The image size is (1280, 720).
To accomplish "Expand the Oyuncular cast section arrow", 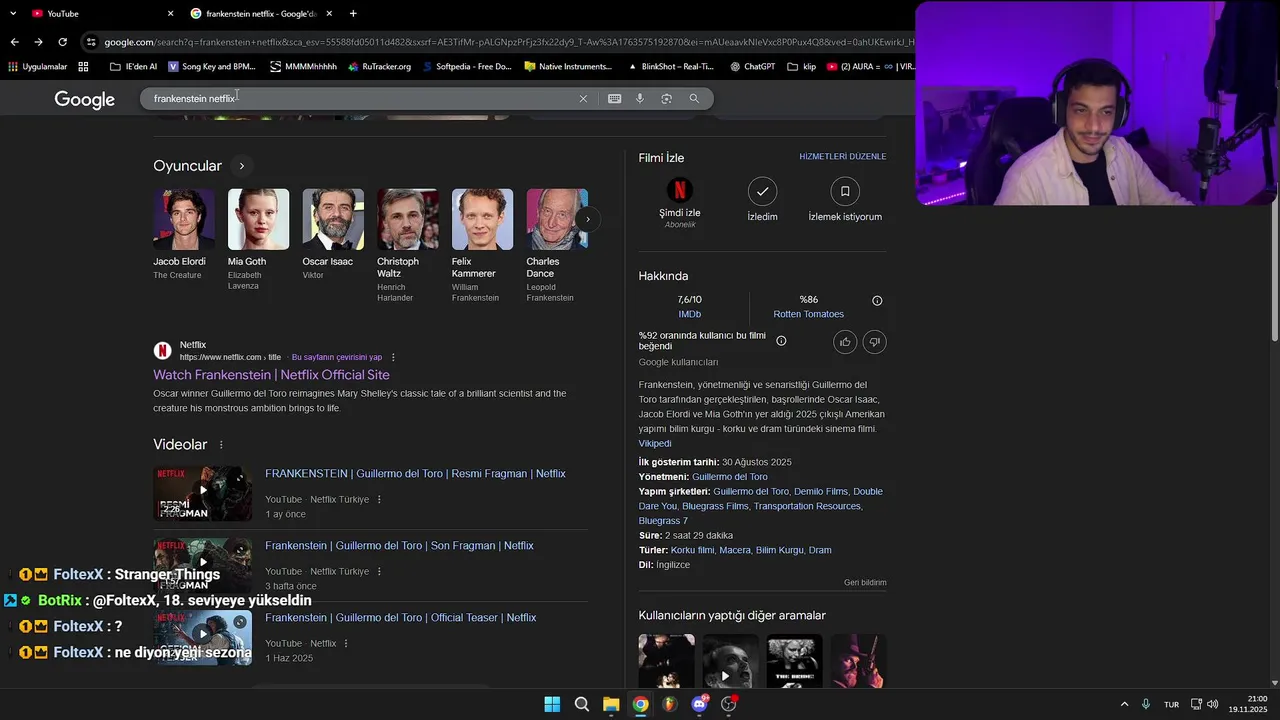I will (241, 166).
